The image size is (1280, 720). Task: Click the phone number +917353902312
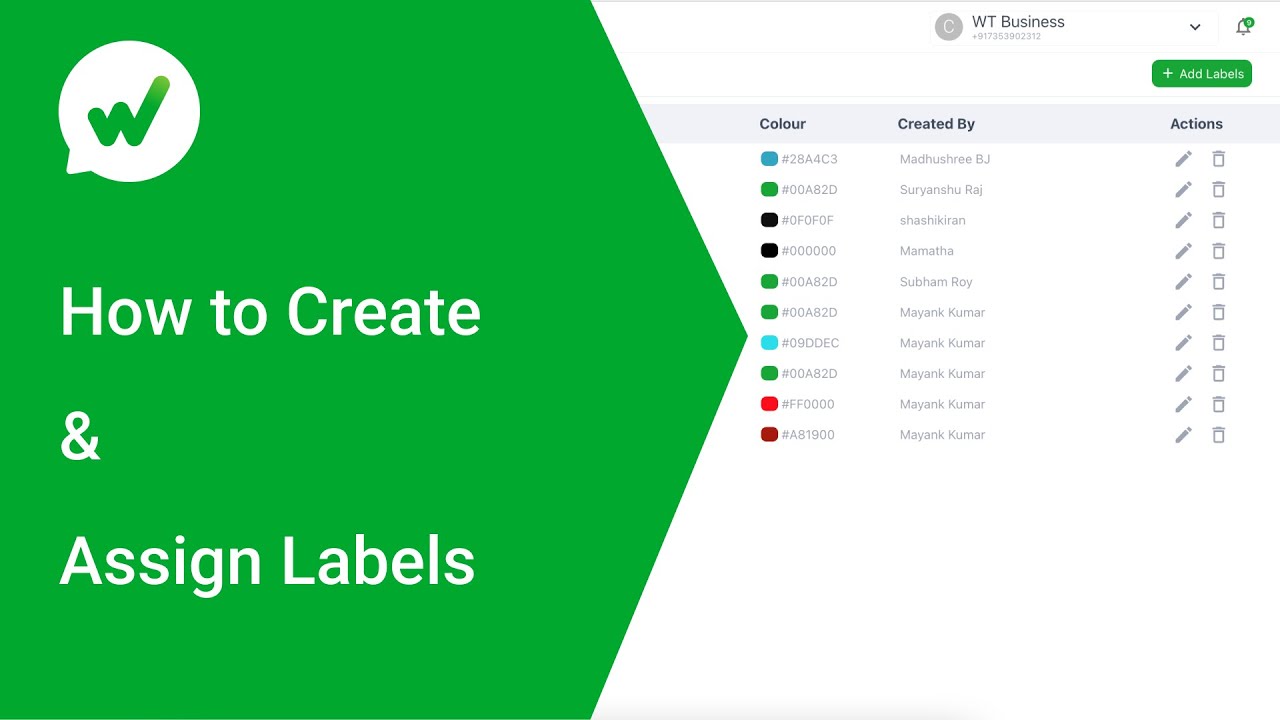coord(1006,37)
